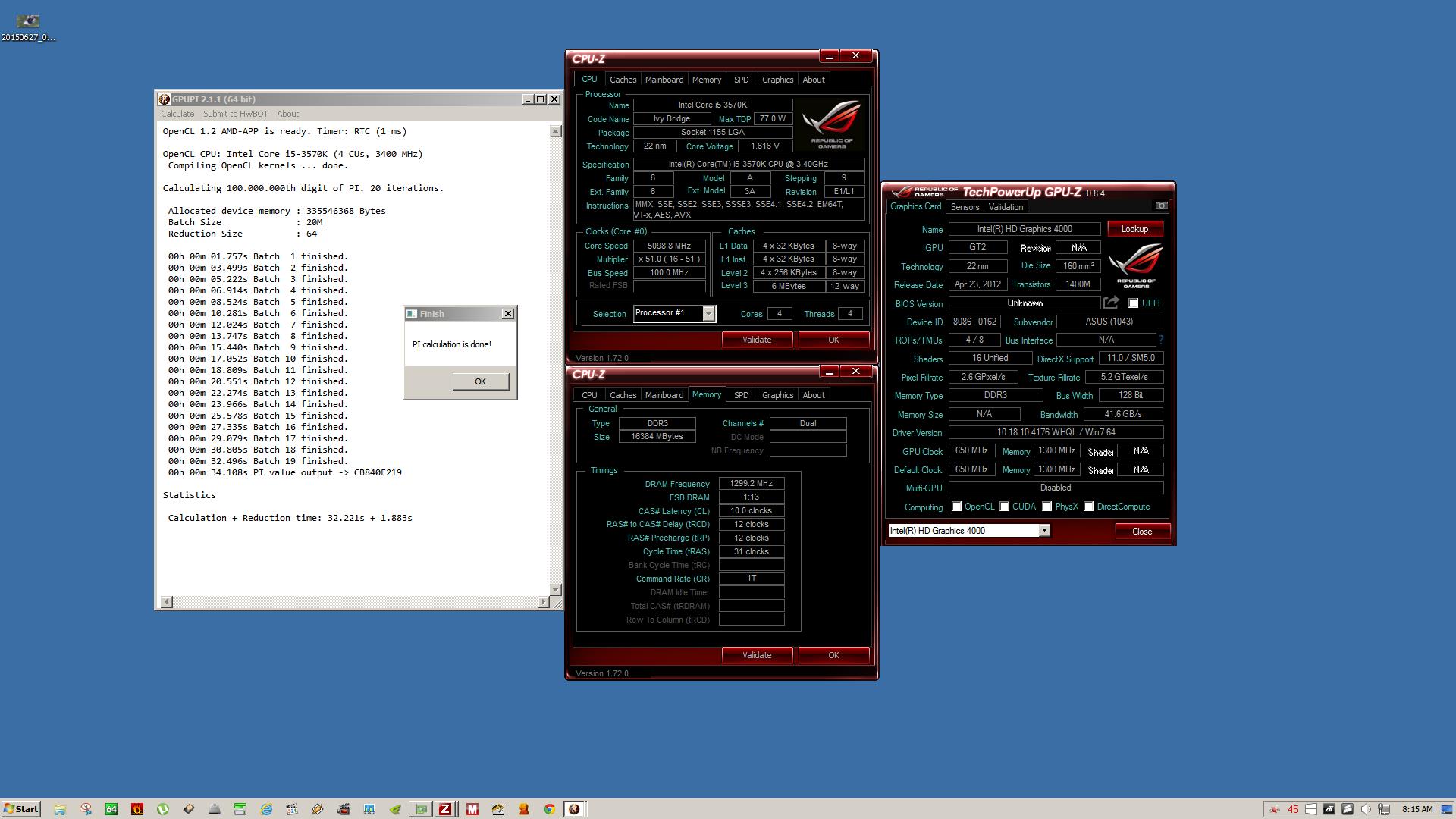Toggle the CUDA checkbox in GPU-Z
This screenshot has height=819, width=1456.
pos(1004,507)
